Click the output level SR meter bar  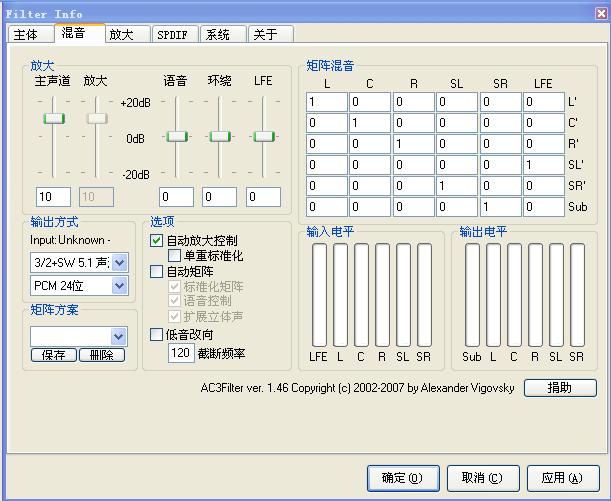click(x=577, y=295)
